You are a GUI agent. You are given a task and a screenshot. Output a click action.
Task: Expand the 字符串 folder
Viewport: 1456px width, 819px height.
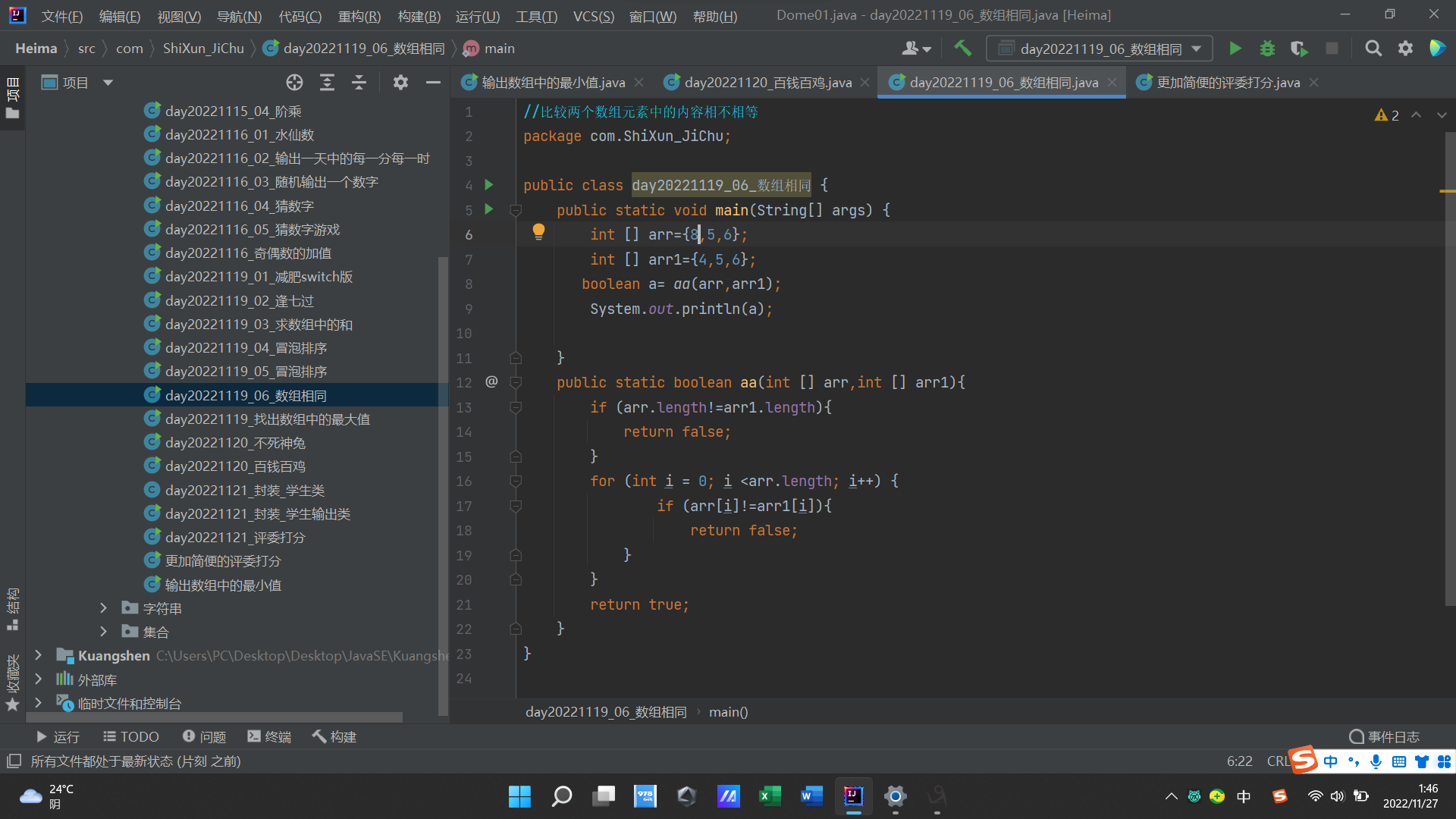click(x=104, y=608)
